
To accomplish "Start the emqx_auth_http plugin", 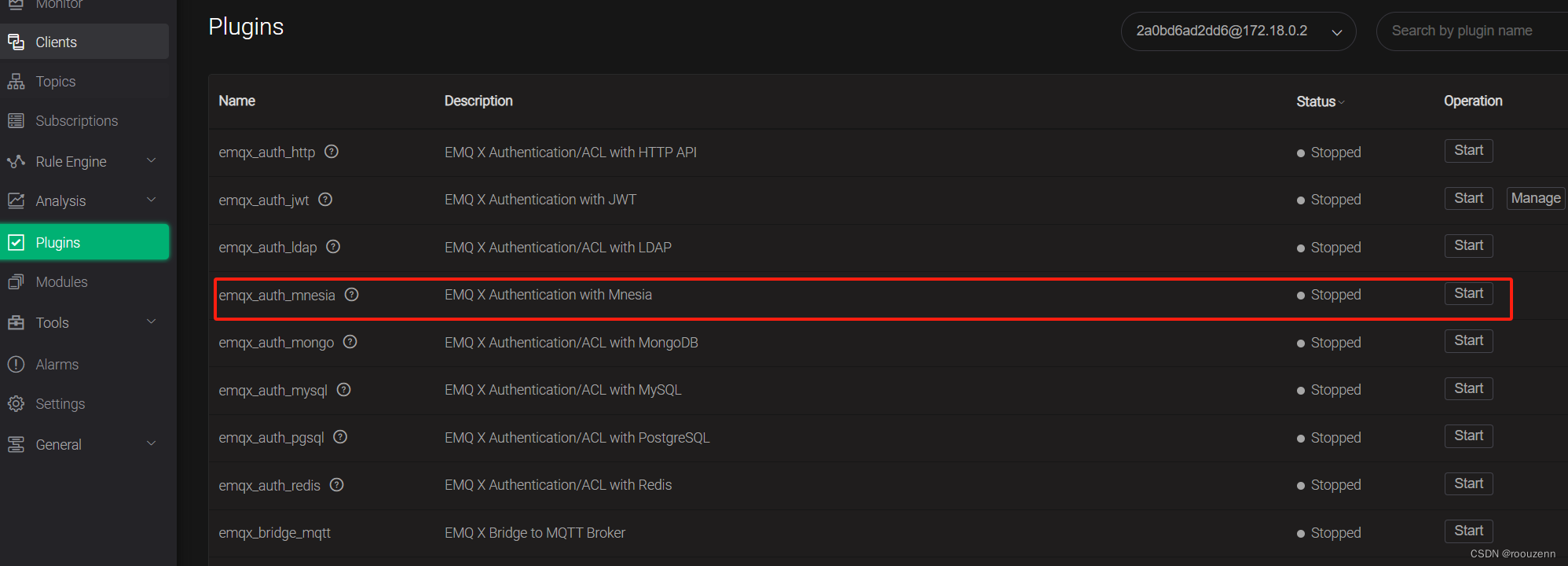I will (1468, 150).
